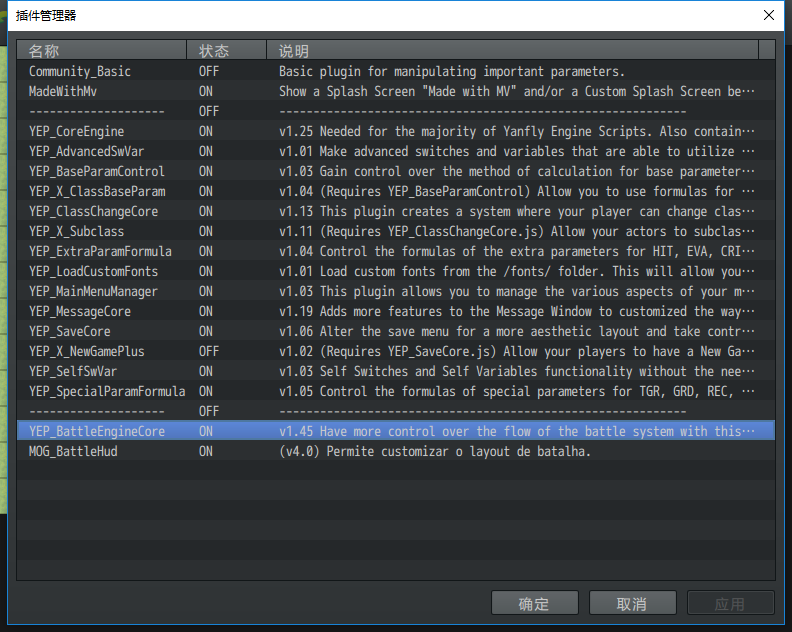Click the 确定 button

[534, 603]
